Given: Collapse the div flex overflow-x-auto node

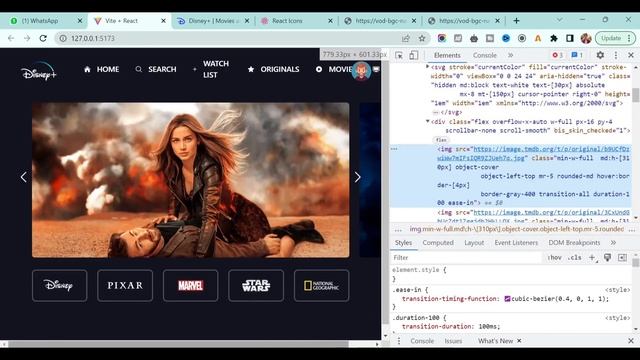Looking at the screenshot, I should [x=427, y=121].
